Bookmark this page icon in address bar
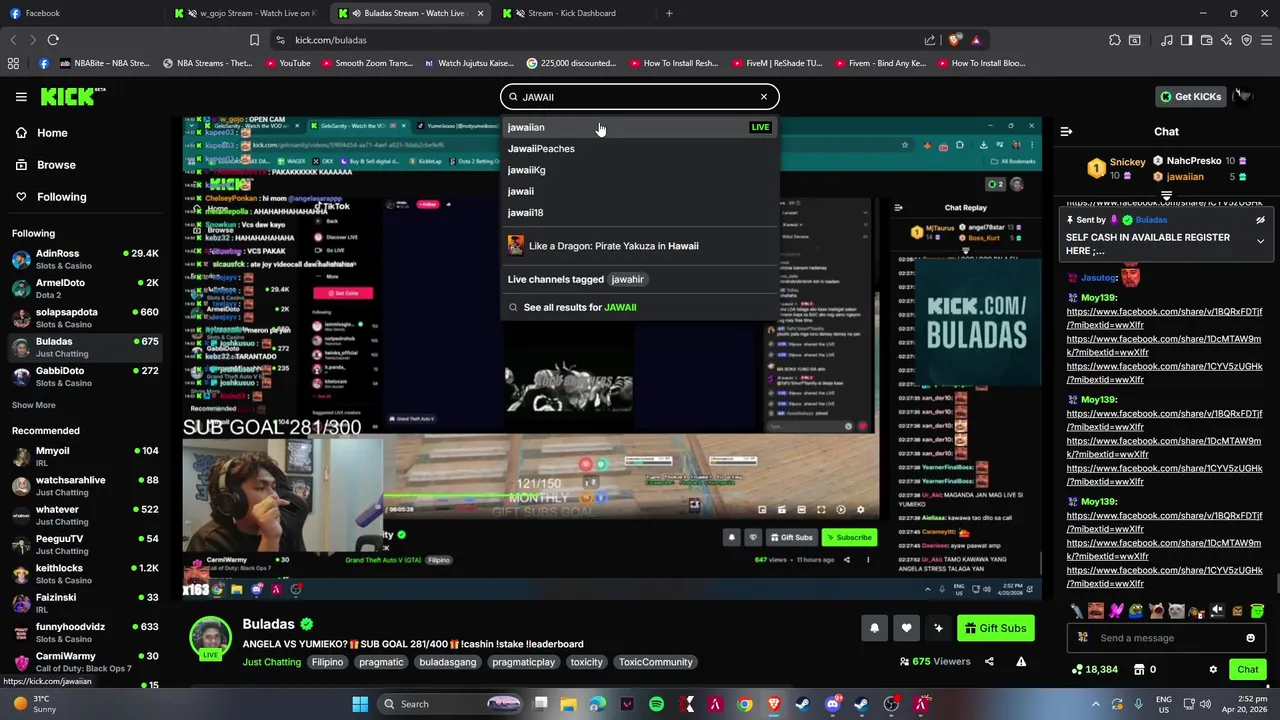This screenshot has width=1280, height=720. [254, 40]
